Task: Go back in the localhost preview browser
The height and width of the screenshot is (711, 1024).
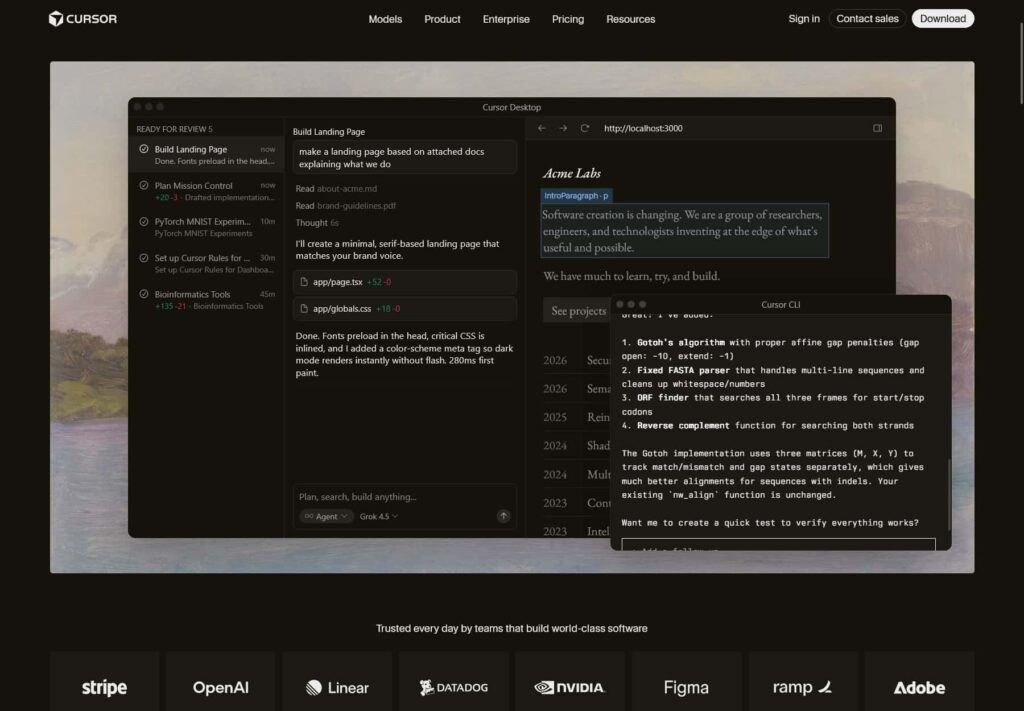Action: click(x=541, y=129)
